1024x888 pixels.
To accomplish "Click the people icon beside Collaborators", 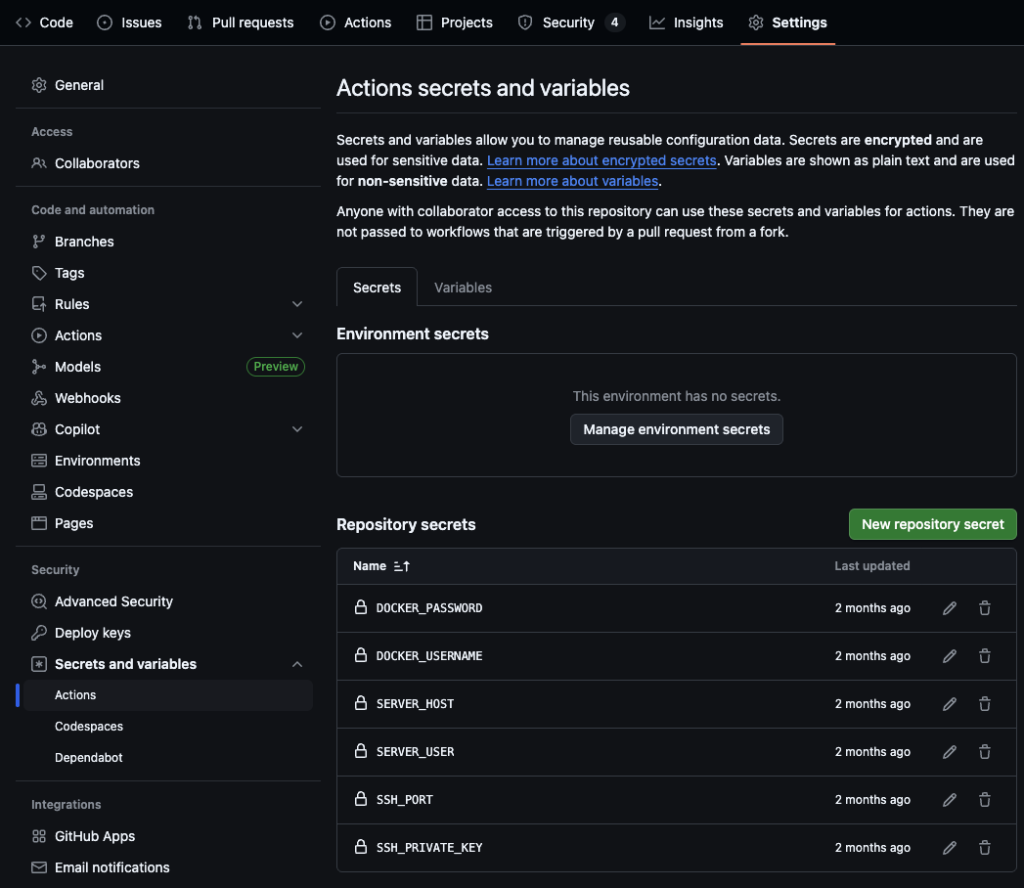I will (x=39, y=163).
